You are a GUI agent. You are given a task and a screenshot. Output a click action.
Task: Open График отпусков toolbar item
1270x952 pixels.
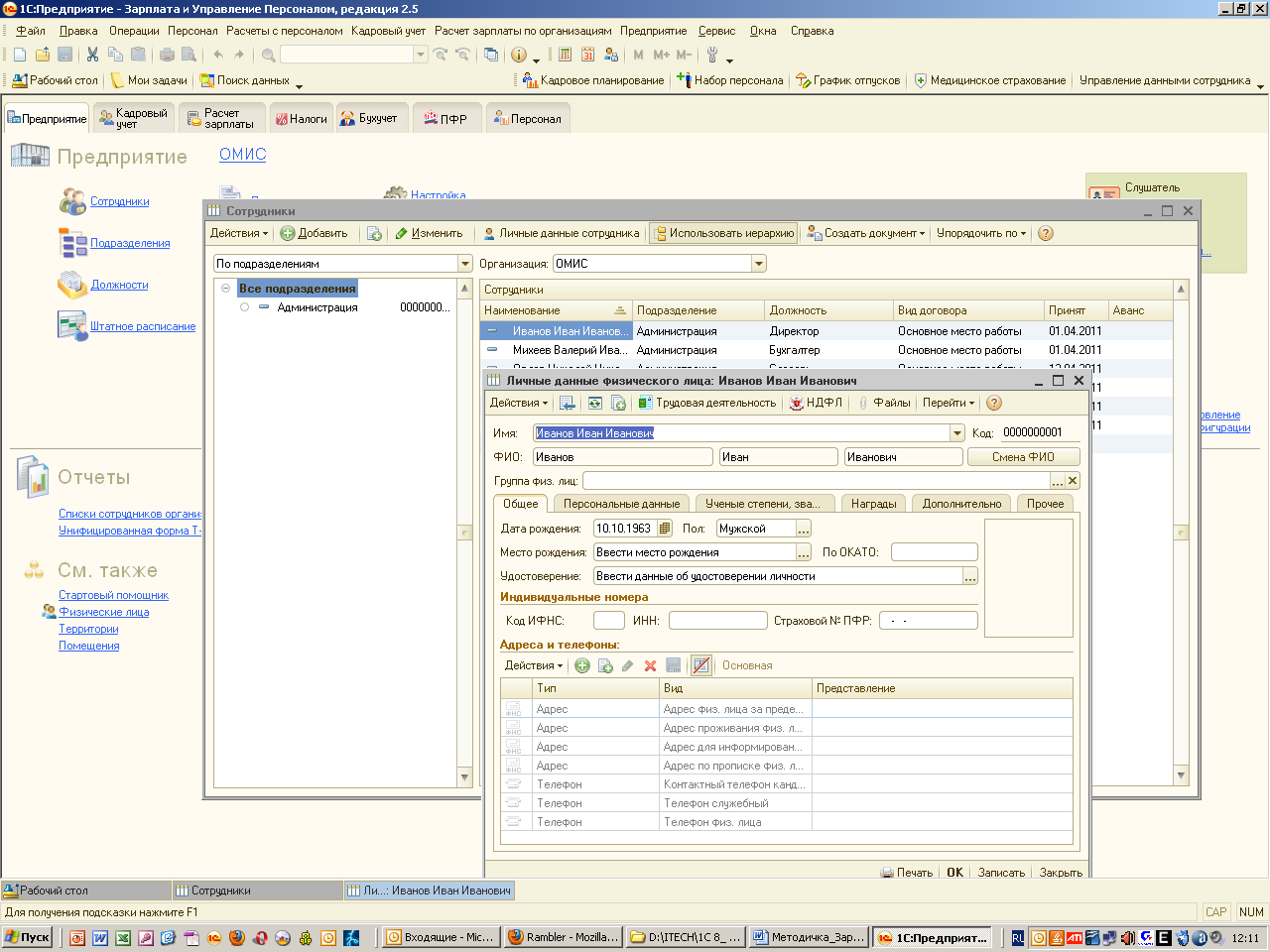[848, 80]
